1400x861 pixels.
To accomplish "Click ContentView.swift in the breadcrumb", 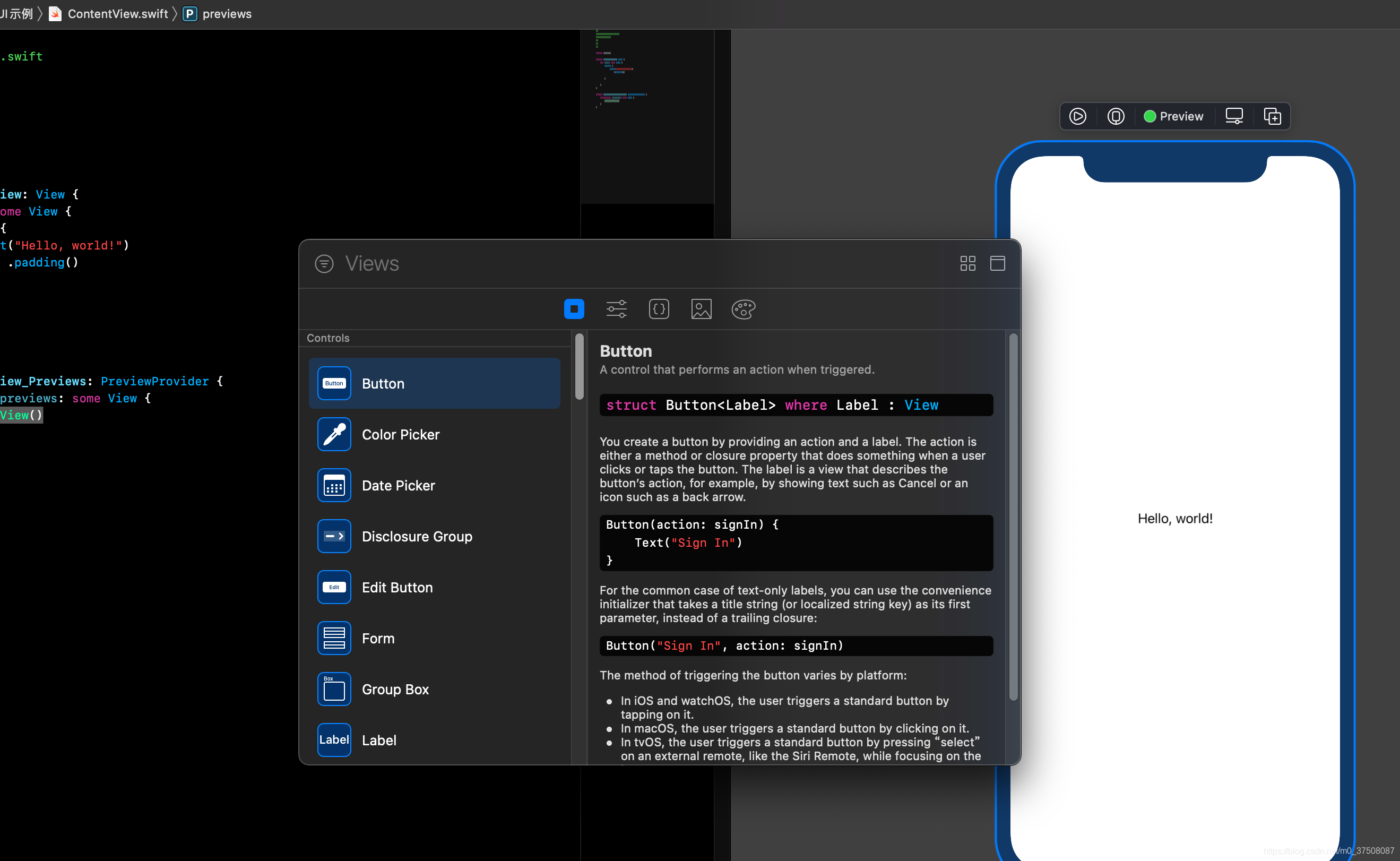I will click(x=117, y=14).
